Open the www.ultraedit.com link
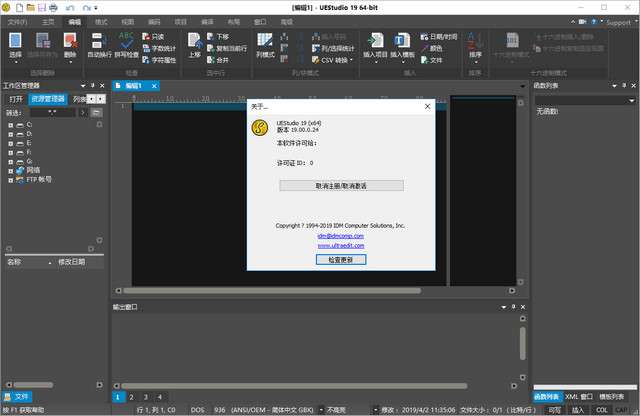The width and height of the screenshot is (640, 416). click(x=341, y=246)
